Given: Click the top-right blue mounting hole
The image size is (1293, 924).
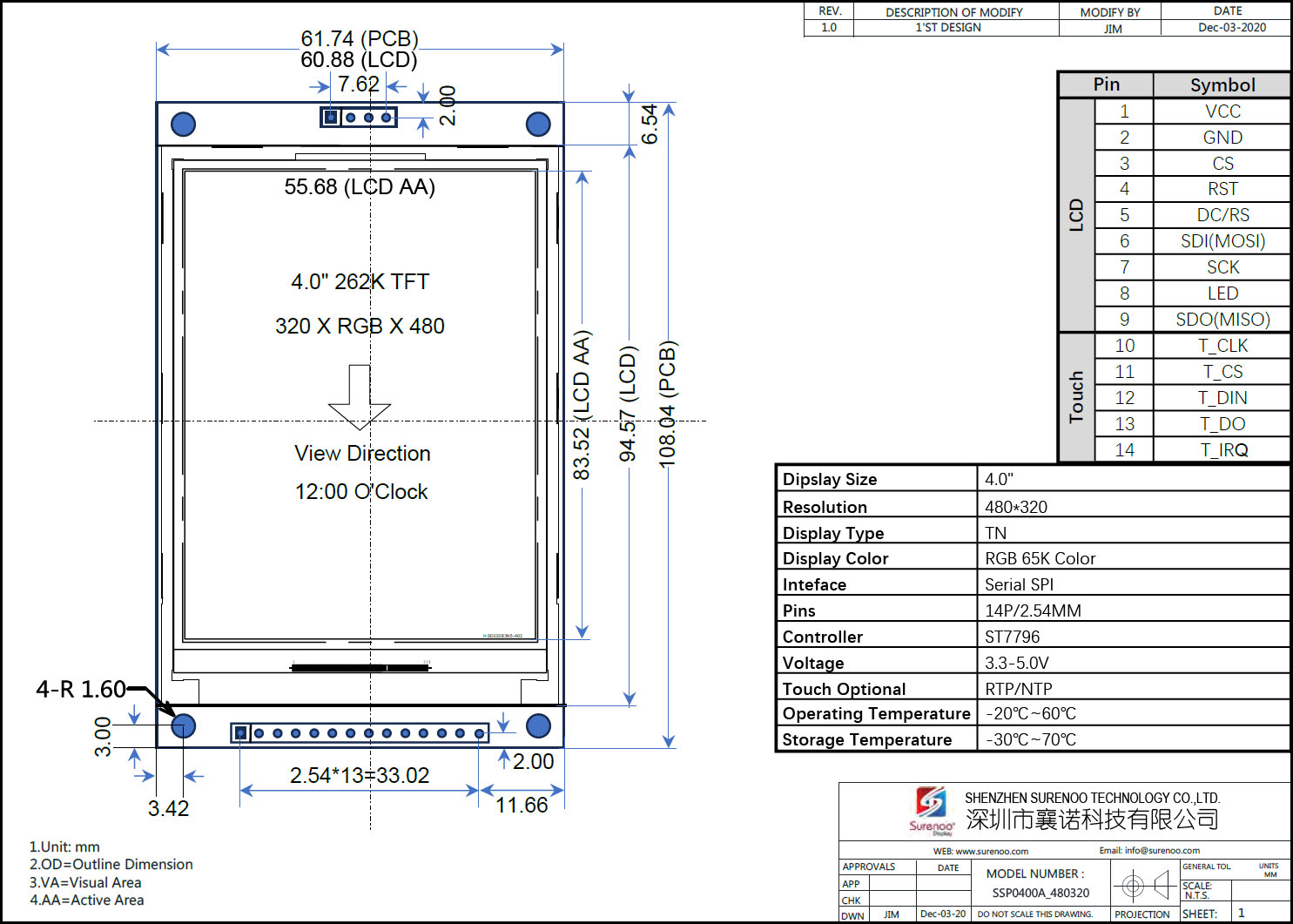Looking at the screenshot, I should pyautogui.click(x=538, y=125).
